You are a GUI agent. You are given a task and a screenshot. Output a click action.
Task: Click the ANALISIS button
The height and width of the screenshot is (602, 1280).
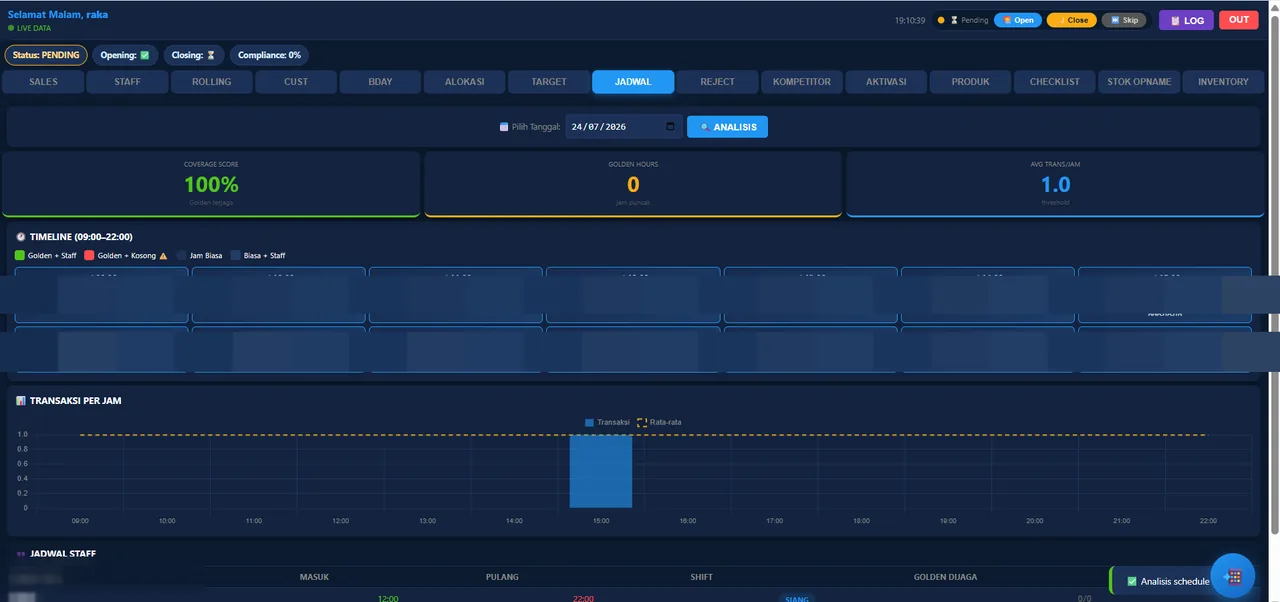point(727,127)
